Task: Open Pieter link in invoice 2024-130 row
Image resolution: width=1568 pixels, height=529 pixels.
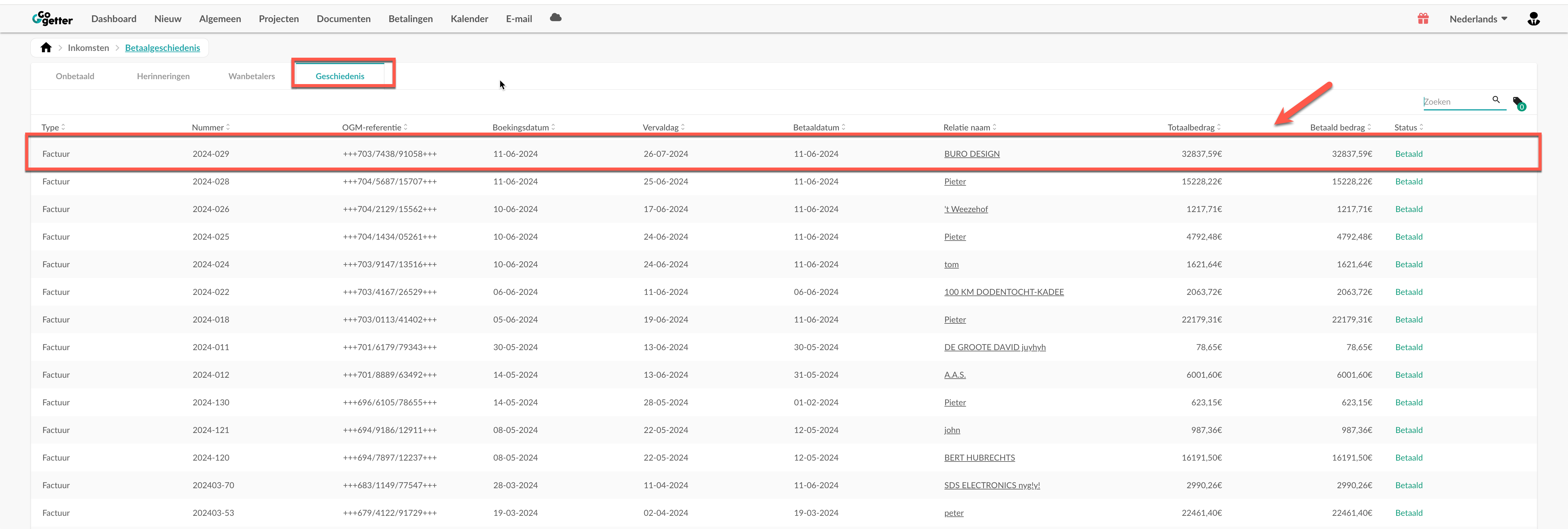Action: coord(955,402)
